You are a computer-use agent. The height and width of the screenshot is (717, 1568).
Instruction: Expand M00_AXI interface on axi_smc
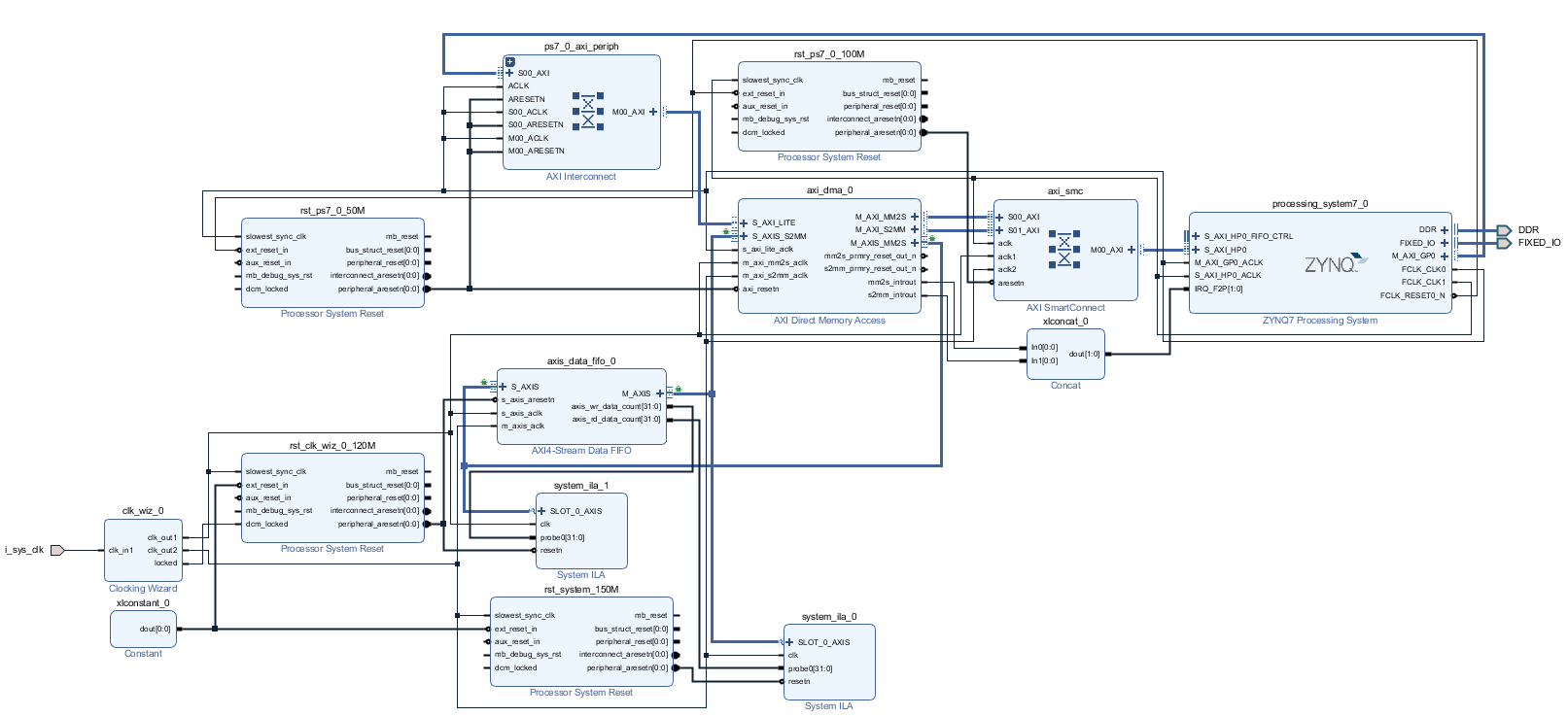coord(1132,250)
